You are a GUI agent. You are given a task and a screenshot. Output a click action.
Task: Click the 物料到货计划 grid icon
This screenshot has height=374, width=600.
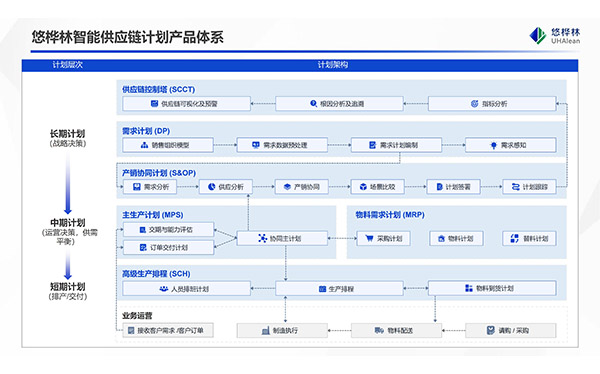[468, 288]
